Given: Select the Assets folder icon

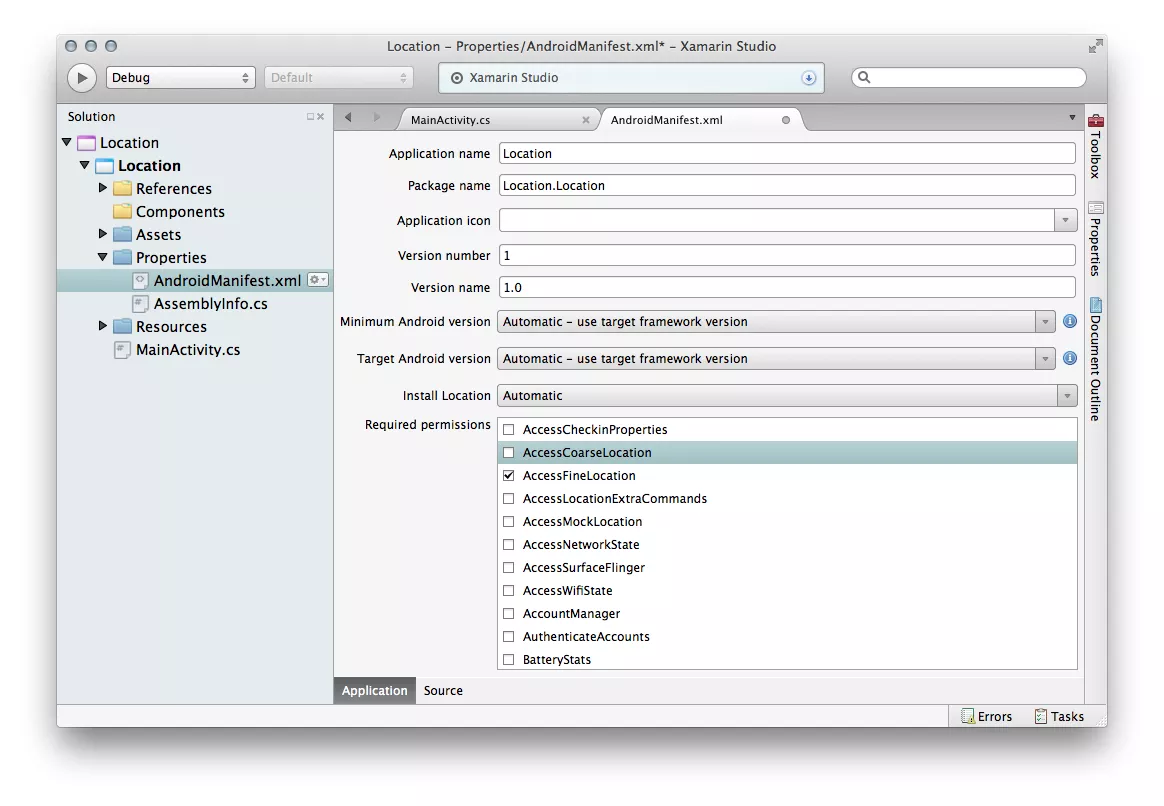Looking at the screenshot, I should (122, 235).
